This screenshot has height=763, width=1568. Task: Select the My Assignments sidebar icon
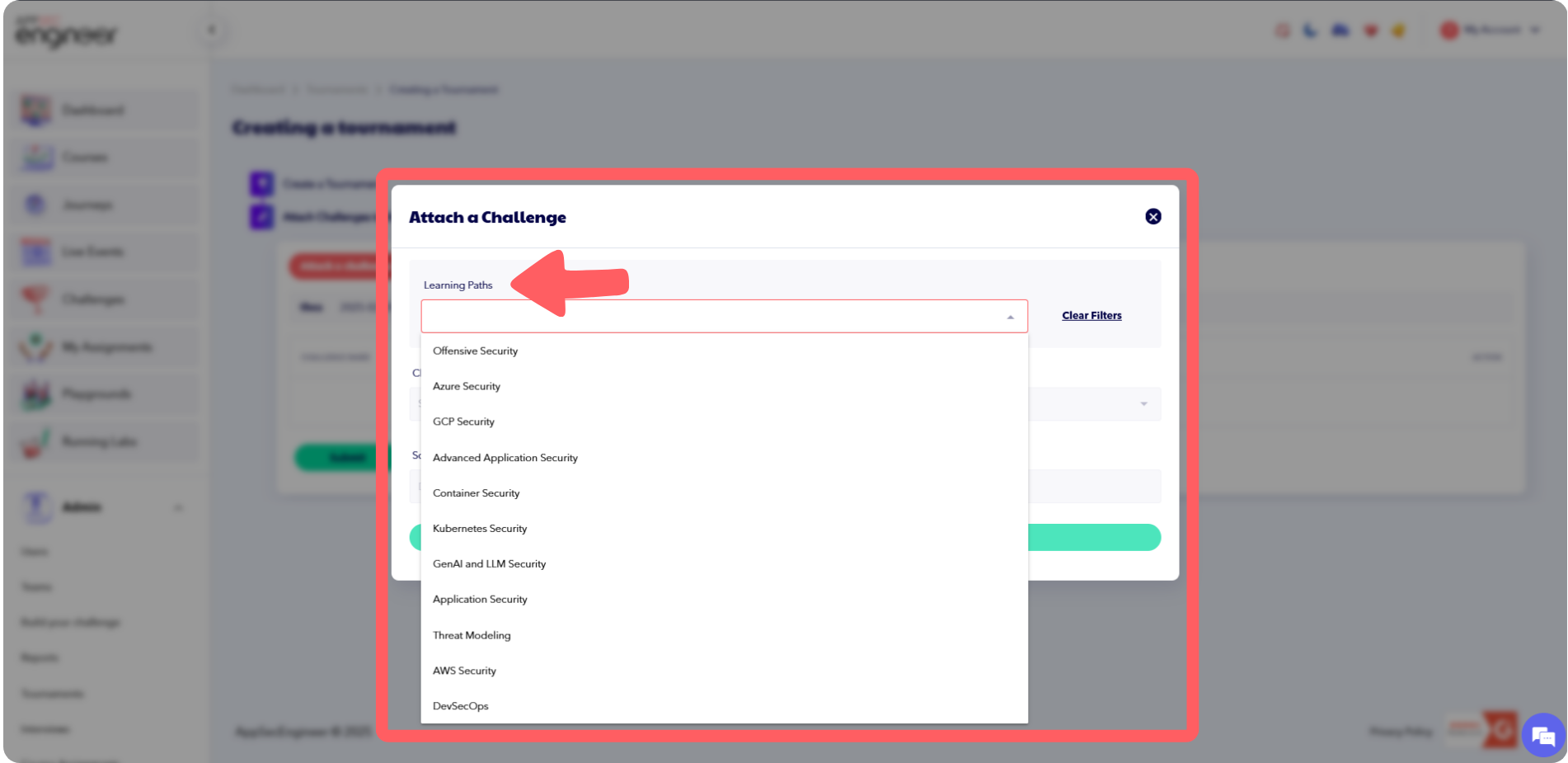(35, 346)
